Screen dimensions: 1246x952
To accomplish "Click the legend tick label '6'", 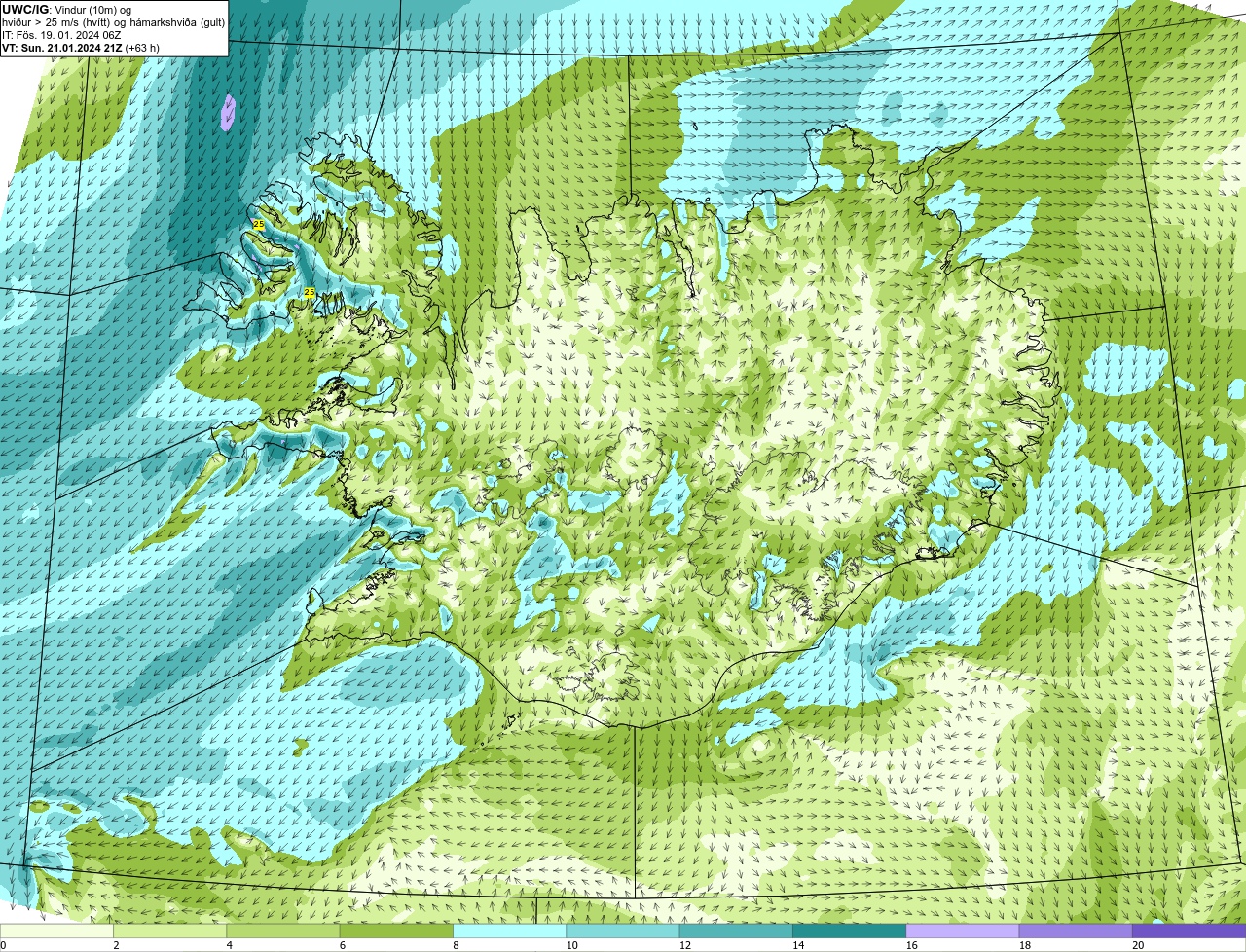I will (343, 945).
